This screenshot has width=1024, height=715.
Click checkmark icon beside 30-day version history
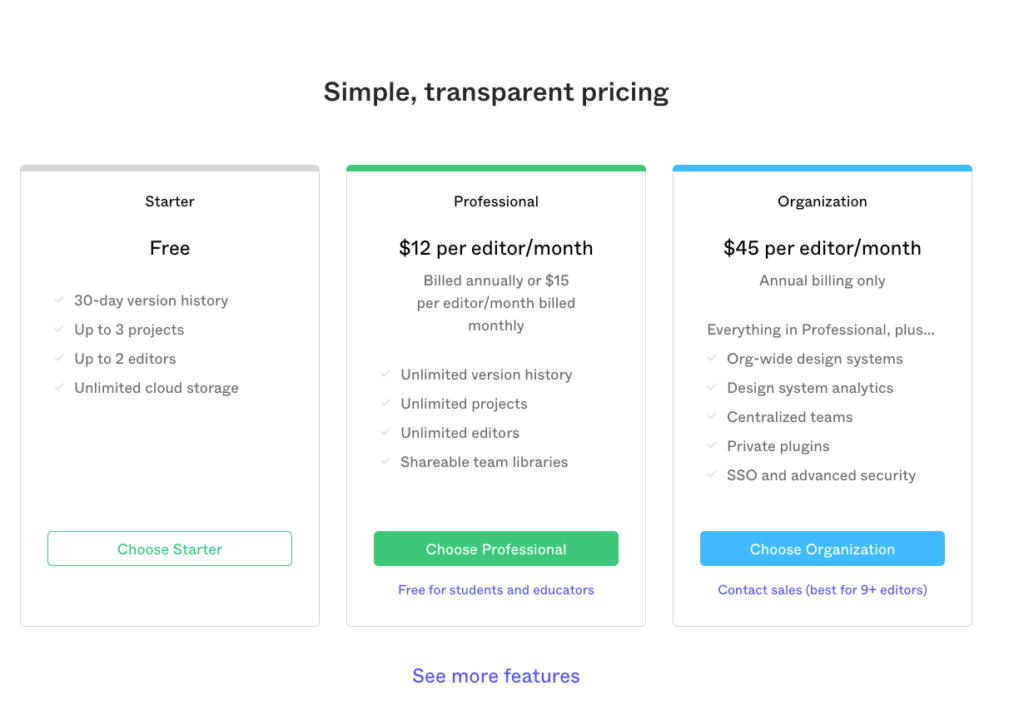(59, 300)
